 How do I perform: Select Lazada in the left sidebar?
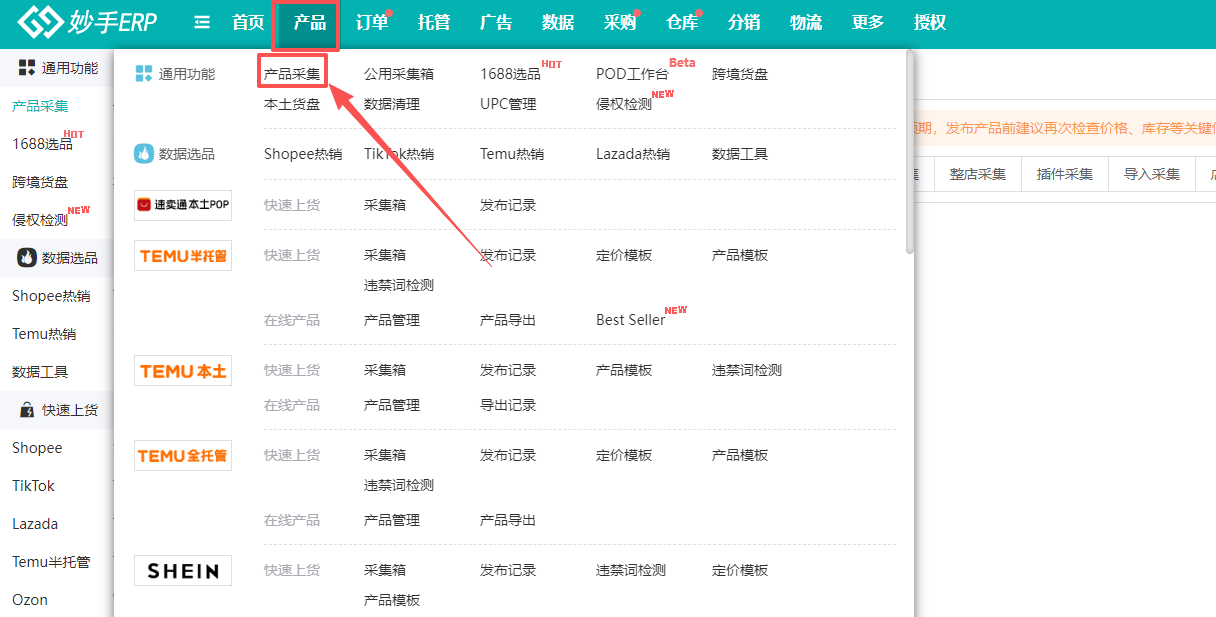pyautogui.click(x=35, y=524)
